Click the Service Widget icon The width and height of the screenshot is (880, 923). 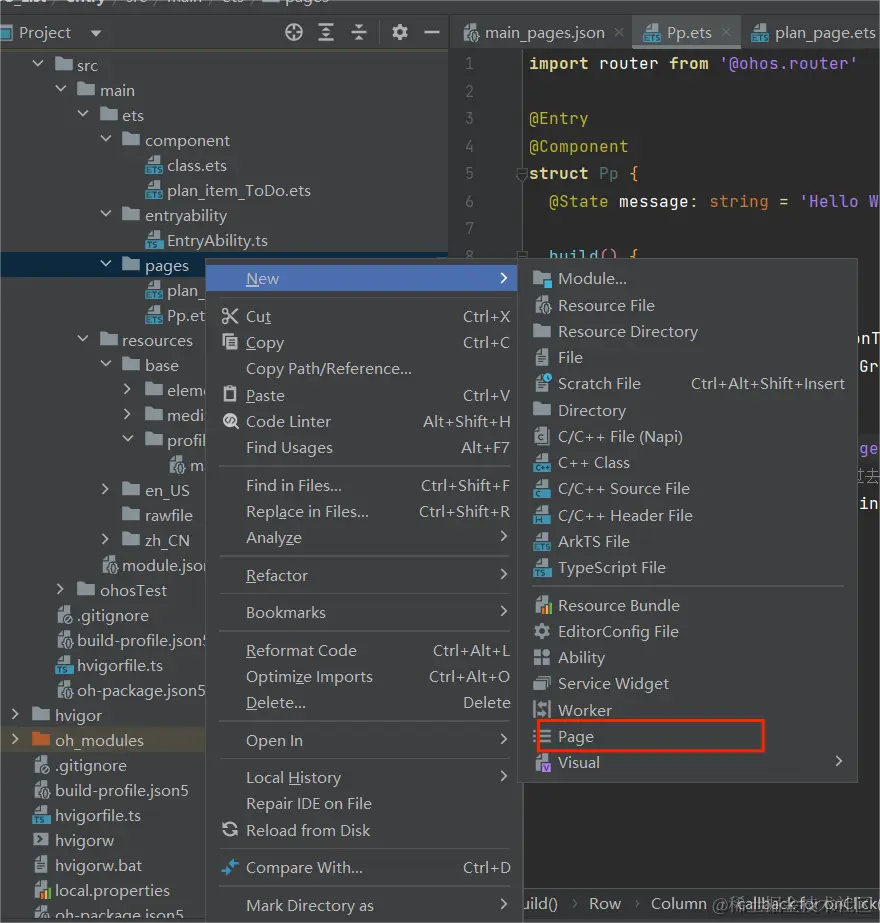coord(542,683)
